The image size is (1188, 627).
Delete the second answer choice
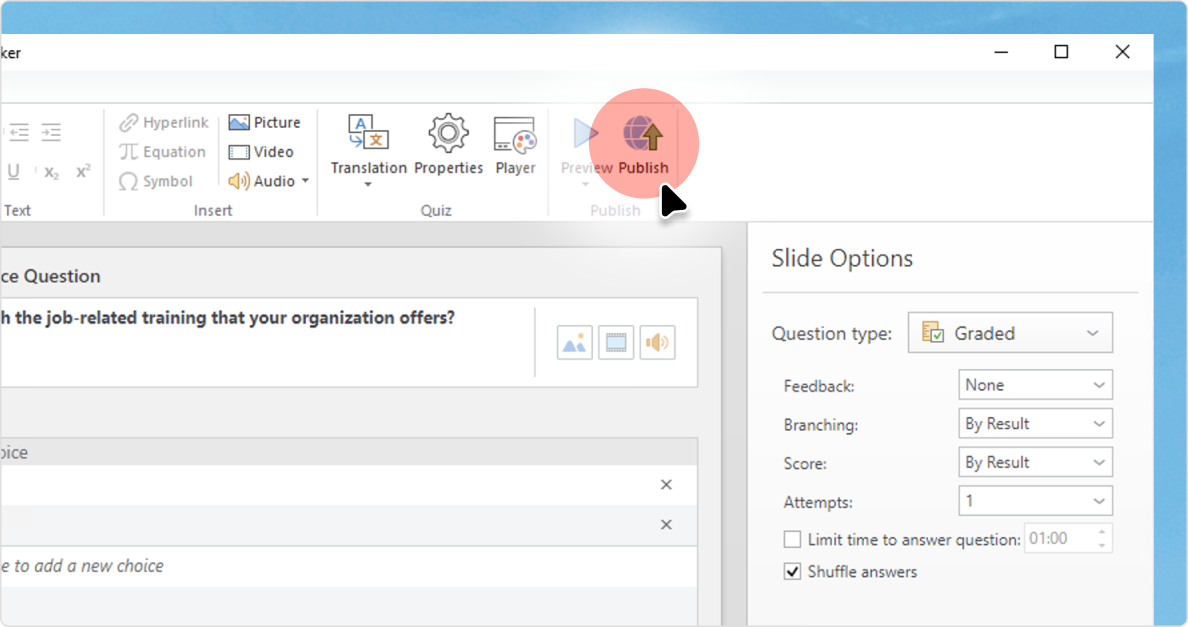pyautogui.click(x=666, y=525)
